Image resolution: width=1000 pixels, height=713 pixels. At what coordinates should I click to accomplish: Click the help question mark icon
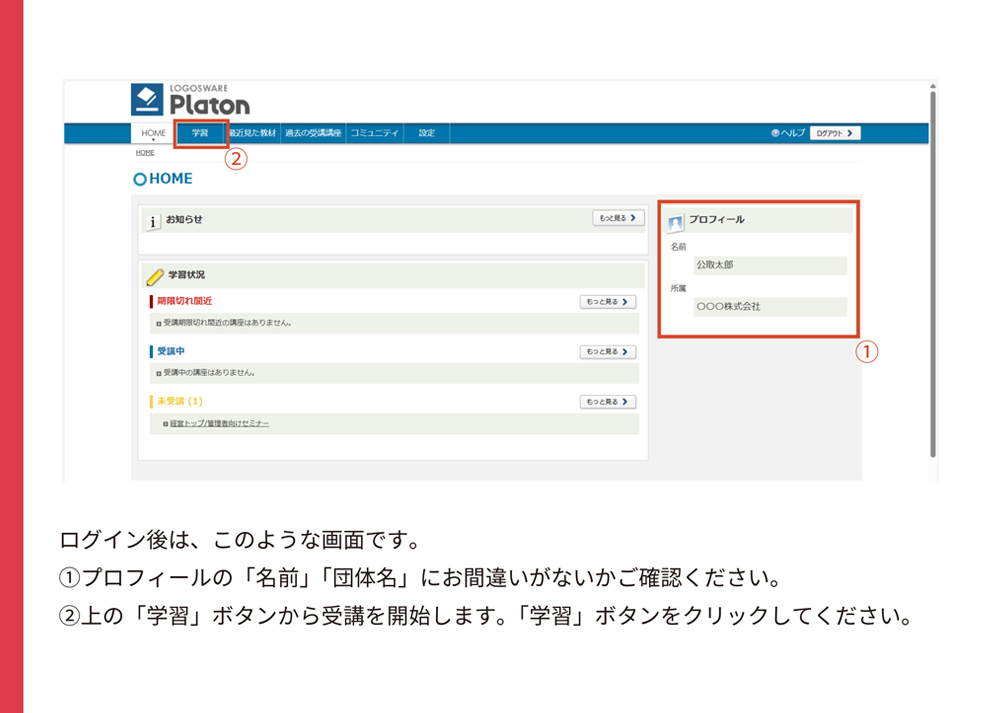tap(775, 133)
